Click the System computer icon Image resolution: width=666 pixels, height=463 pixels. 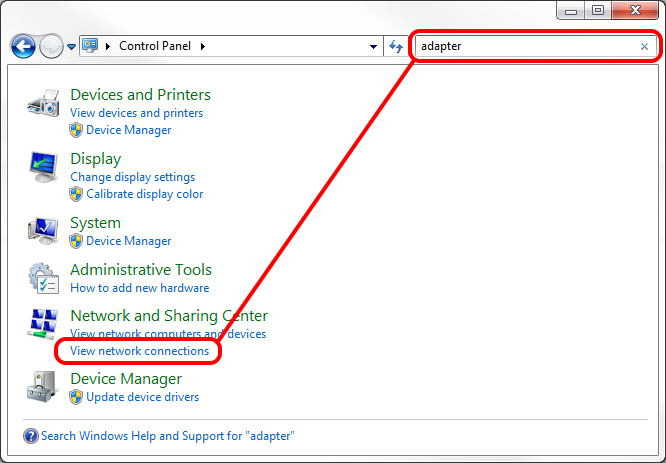click(43, 231)
